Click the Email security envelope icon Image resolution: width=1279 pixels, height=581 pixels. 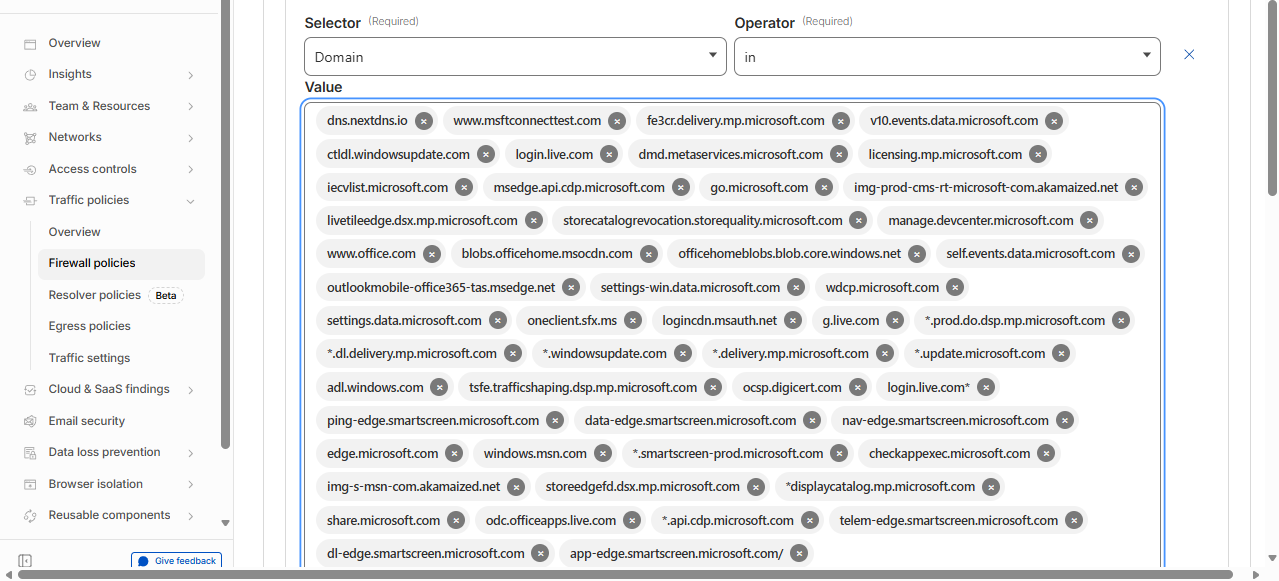[30, 421]
